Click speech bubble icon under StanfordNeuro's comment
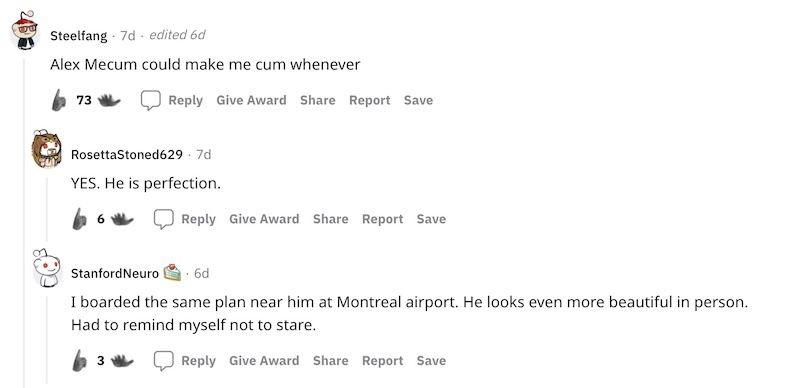The width and height of the screenshot is (800, 388). click(164, 360)
